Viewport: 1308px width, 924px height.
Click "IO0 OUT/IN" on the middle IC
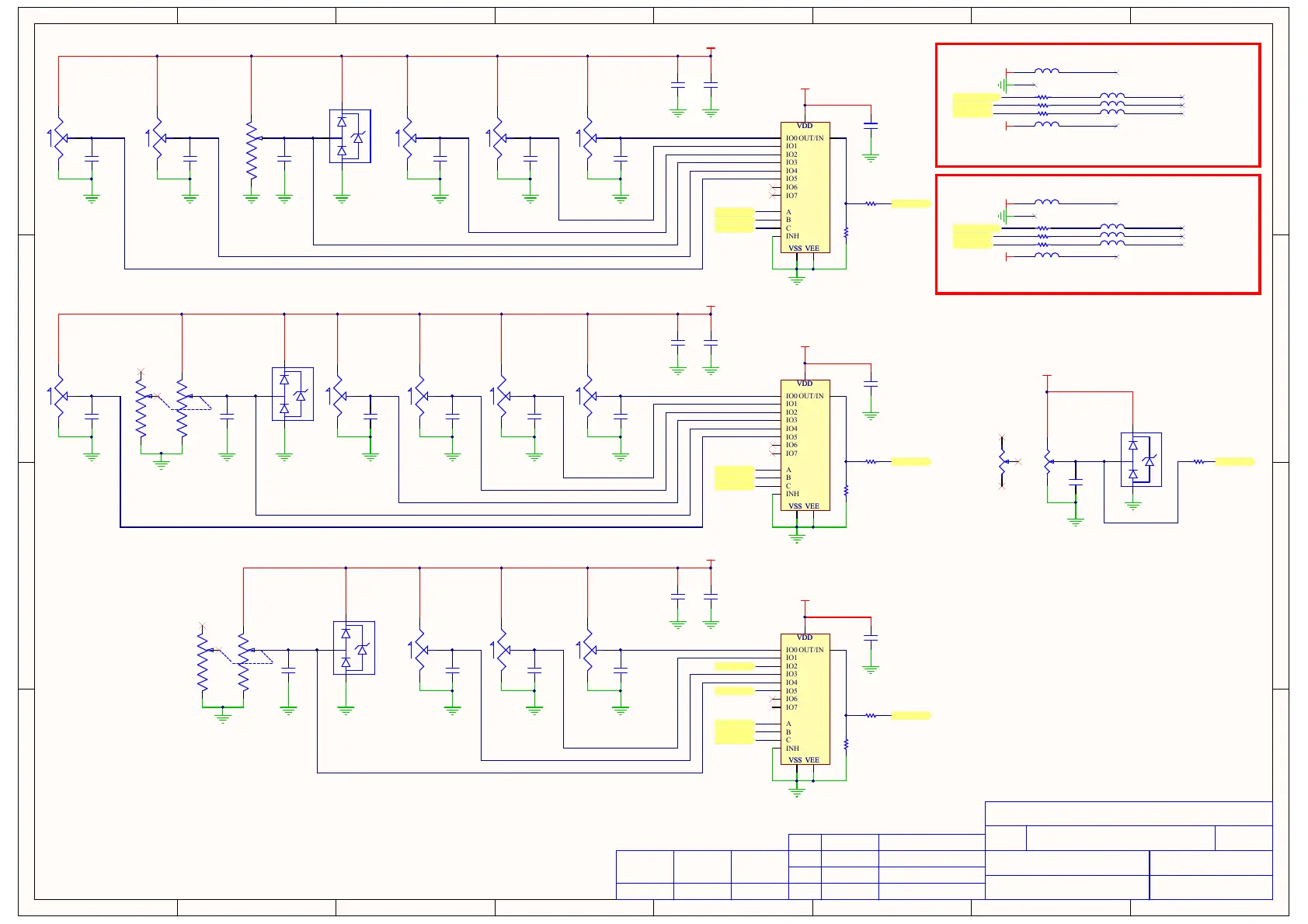click(805, 396)
